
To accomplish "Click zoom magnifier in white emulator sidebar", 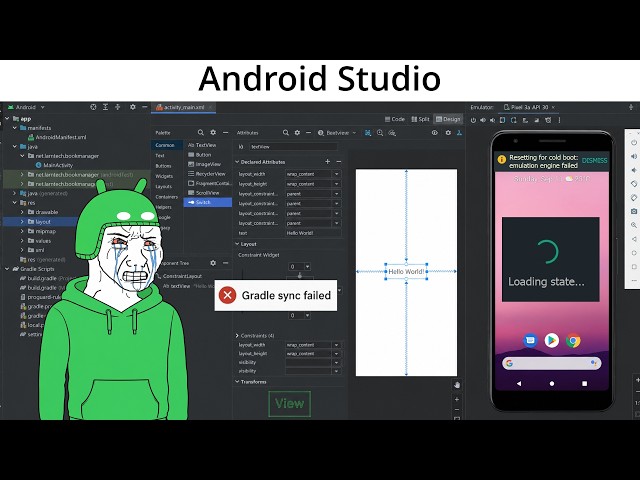I will coord(634,225).
